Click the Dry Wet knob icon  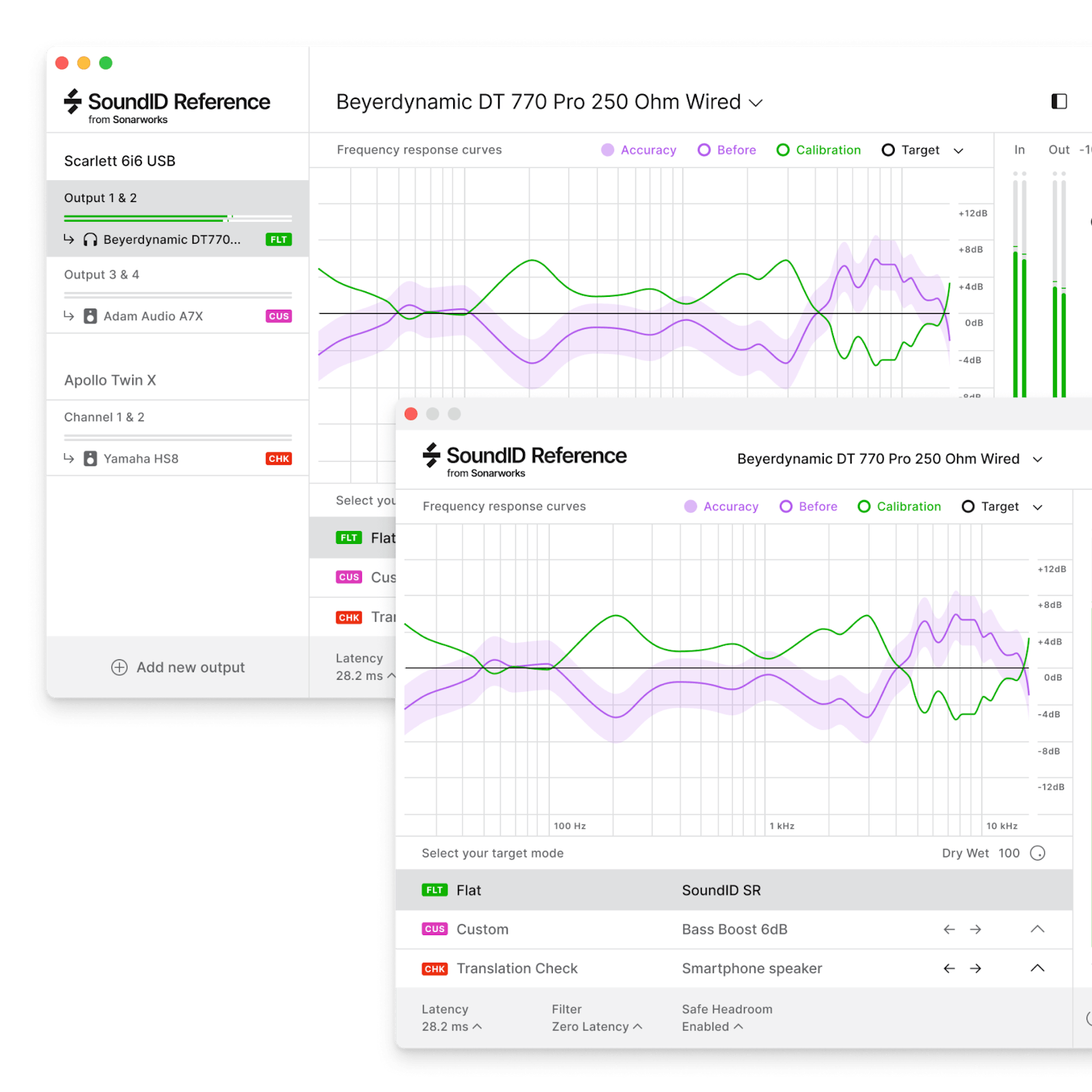coord(1037,853)
